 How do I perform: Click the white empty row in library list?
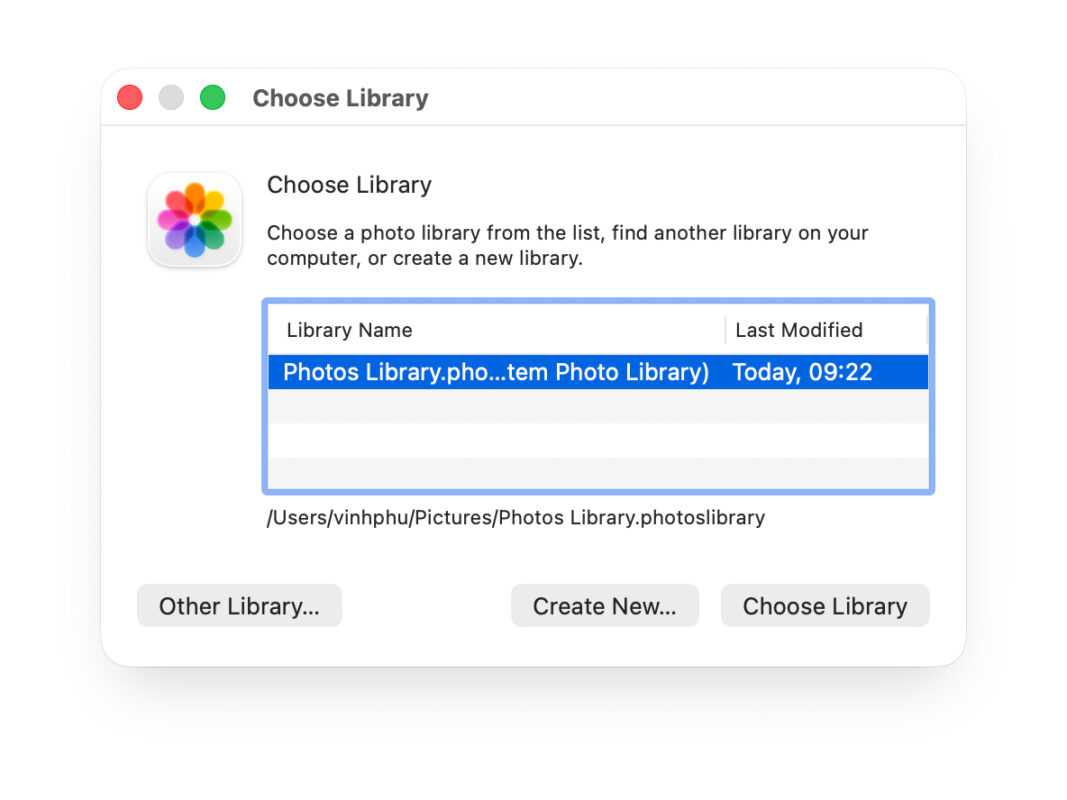coord(598,440)
